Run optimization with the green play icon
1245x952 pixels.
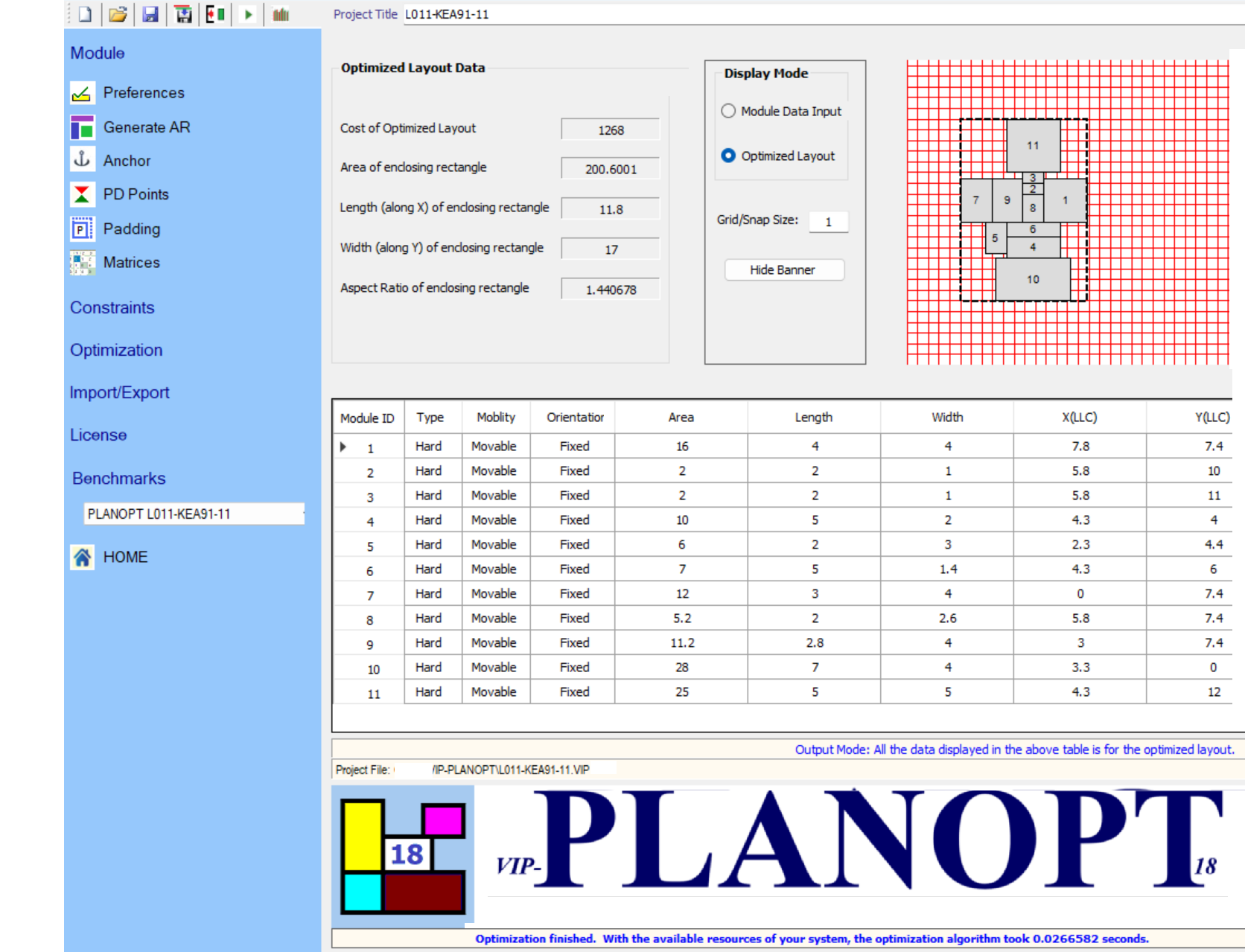249,14
